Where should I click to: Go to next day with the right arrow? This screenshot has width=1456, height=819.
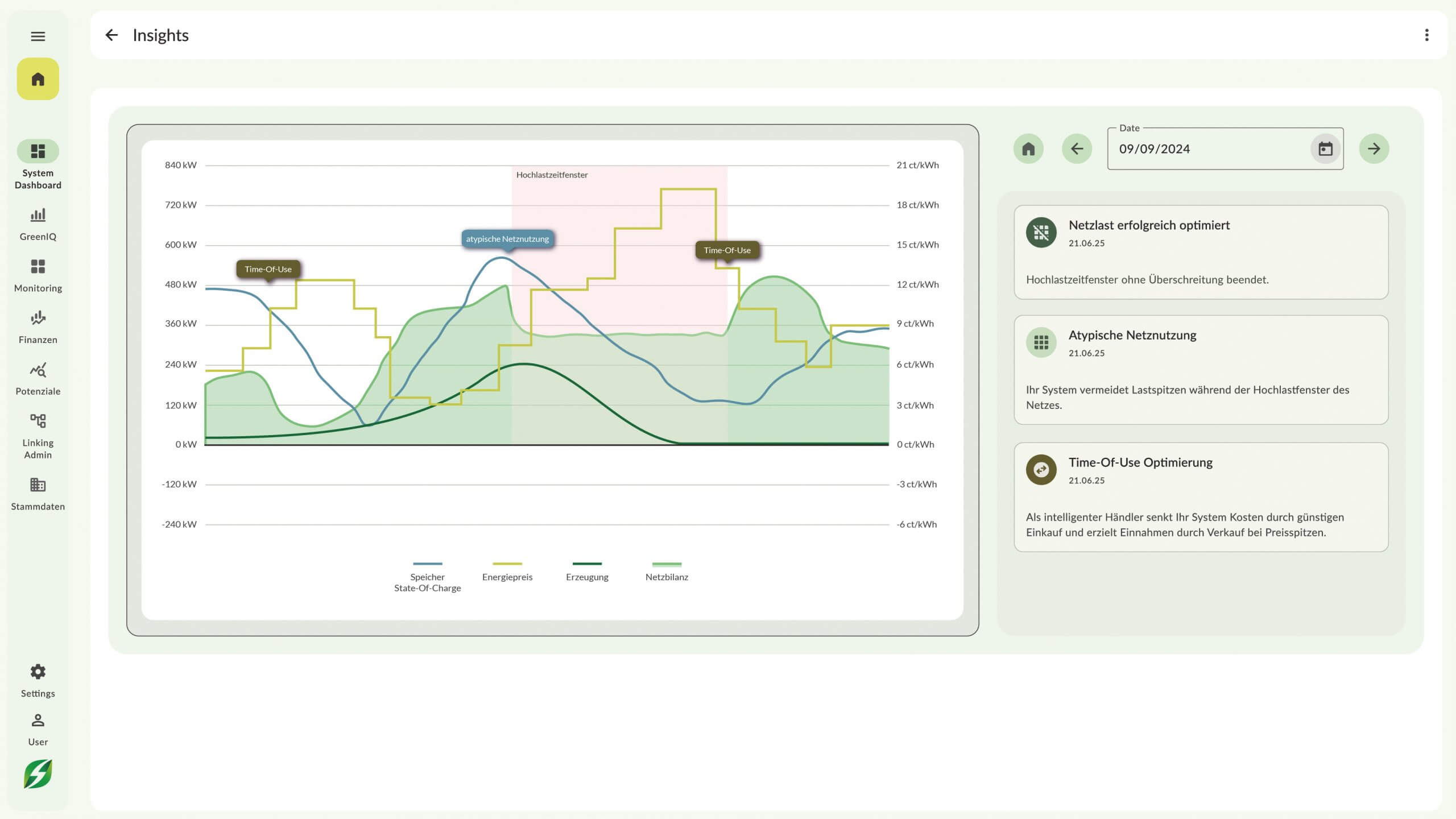click(1374, 149)
